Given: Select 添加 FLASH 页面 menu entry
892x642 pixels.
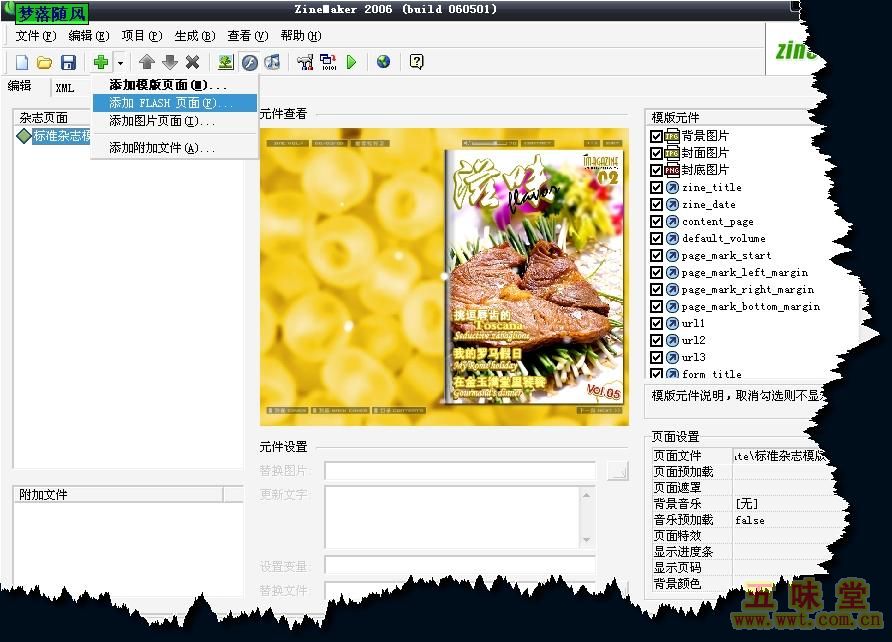Looking at the screenshot, I should pyautogui.click(x=168, y=103).
